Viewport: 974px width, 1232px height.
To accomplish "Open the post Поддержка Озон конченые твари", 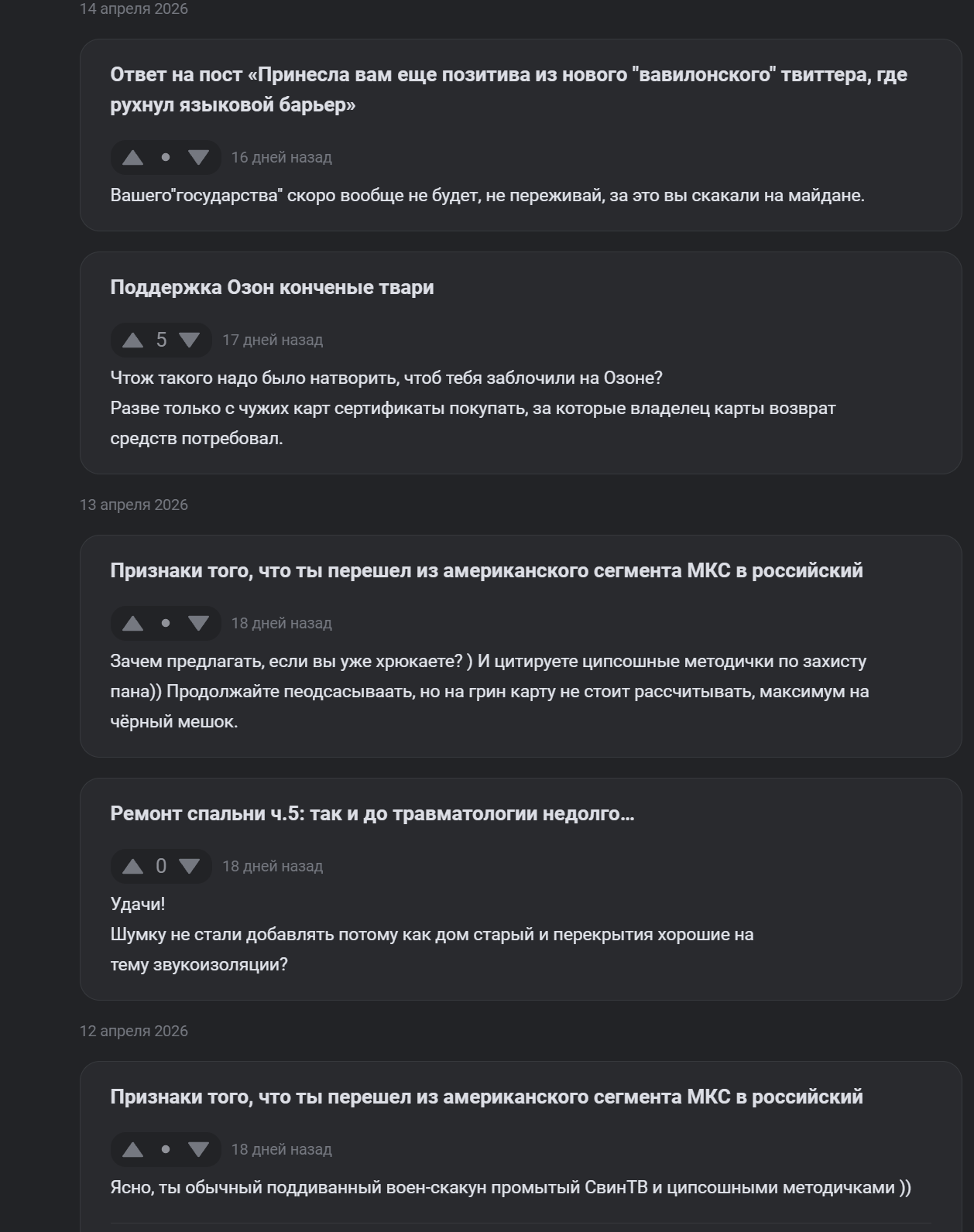I will (272, 288).
